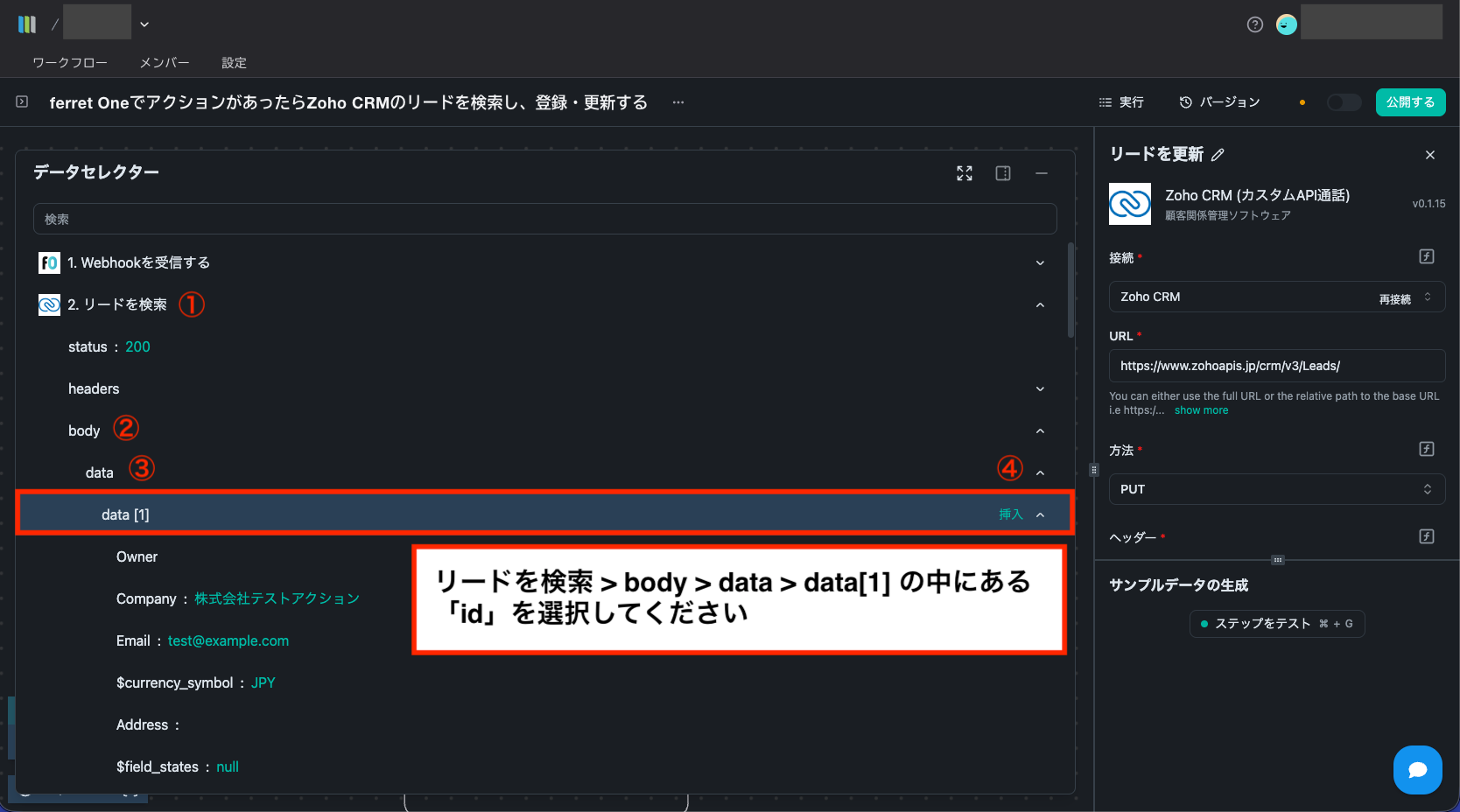Select the Address row
This screenshot has width=1460, height=812.
click(544, 724)
